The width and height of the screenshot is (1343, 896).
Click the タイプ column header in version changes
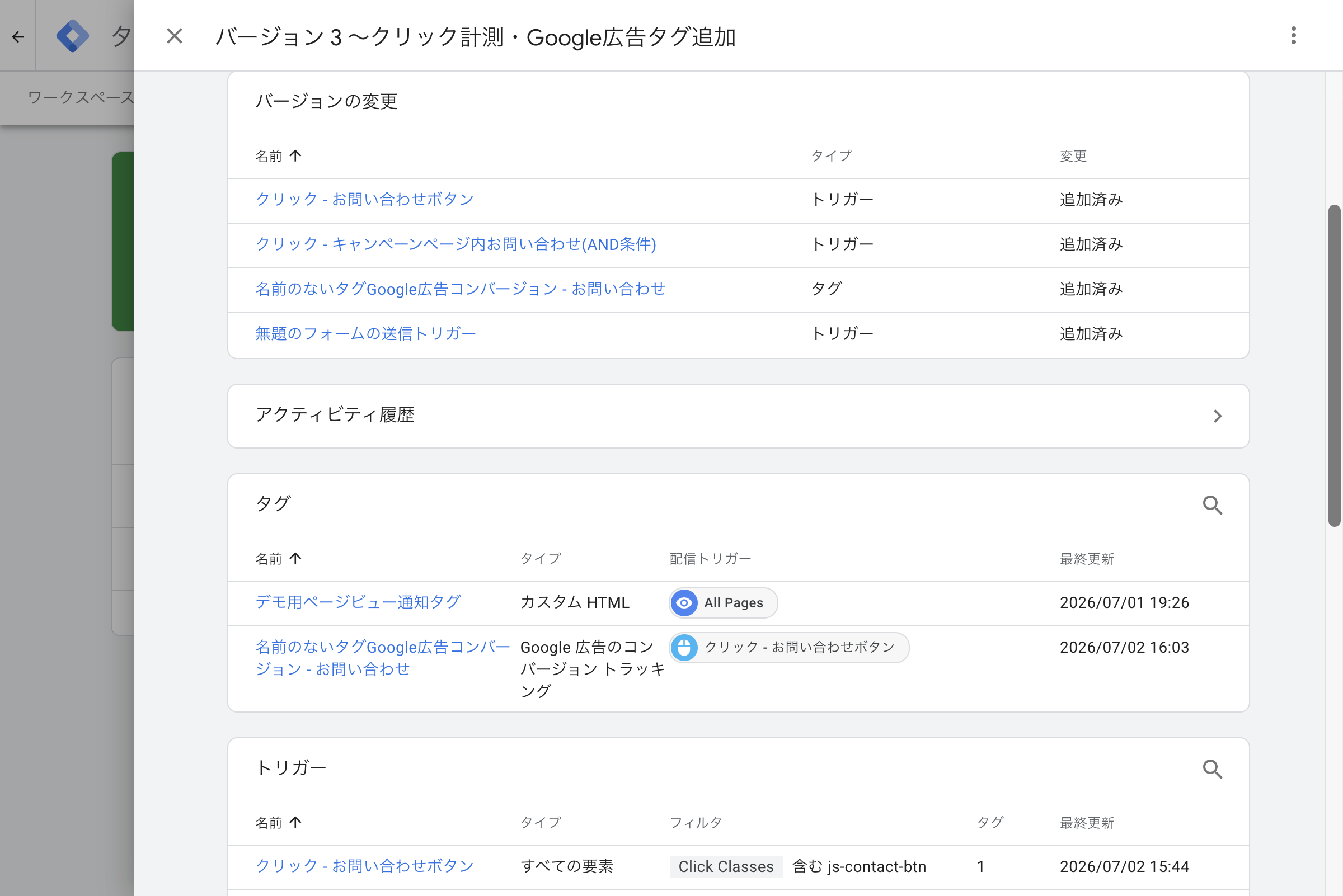click(832, 156)
